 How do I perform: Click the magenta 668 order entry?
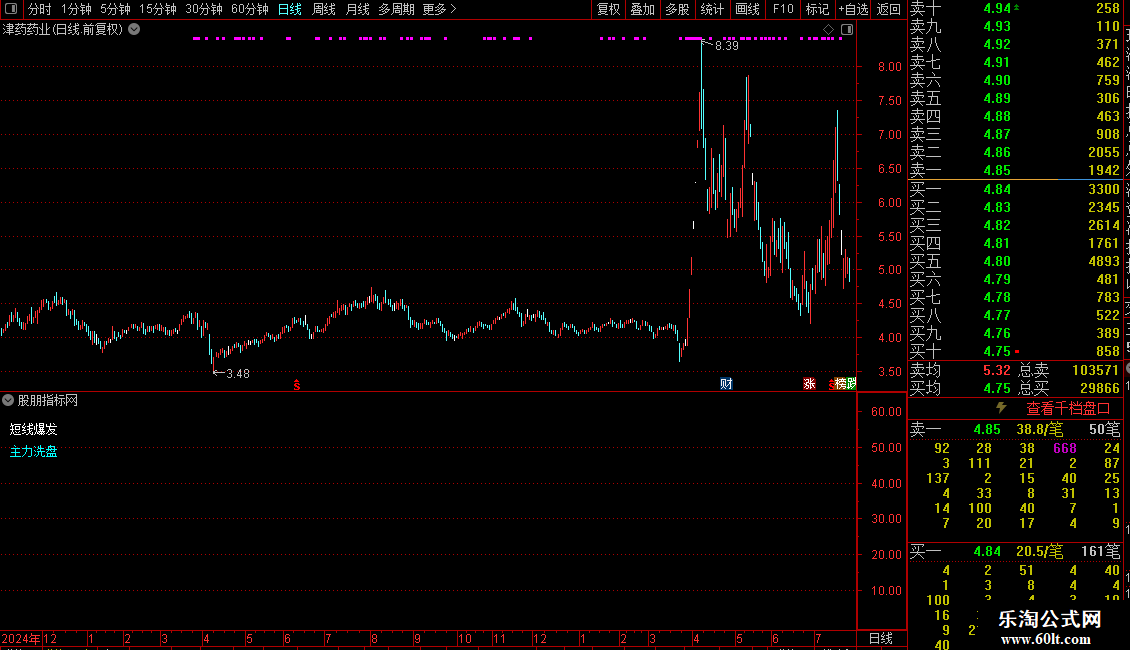point(1065,448)
